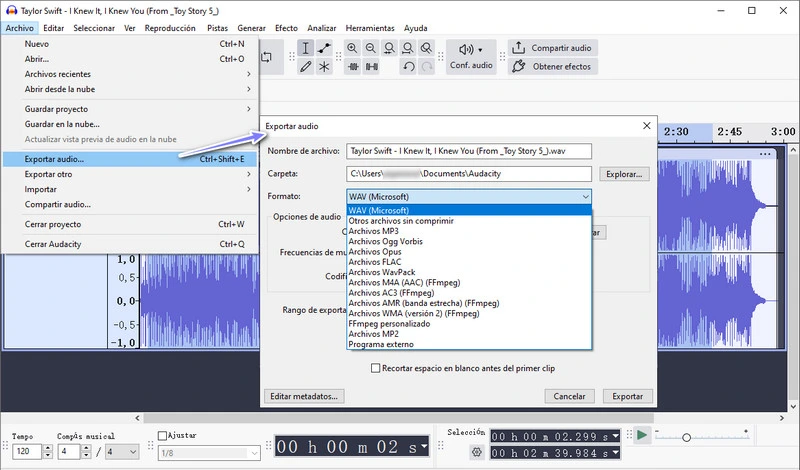Screen dimensions: 800x470
Task: Select Otros archivos sin comprimir option
Action: [x=469, y=221]
